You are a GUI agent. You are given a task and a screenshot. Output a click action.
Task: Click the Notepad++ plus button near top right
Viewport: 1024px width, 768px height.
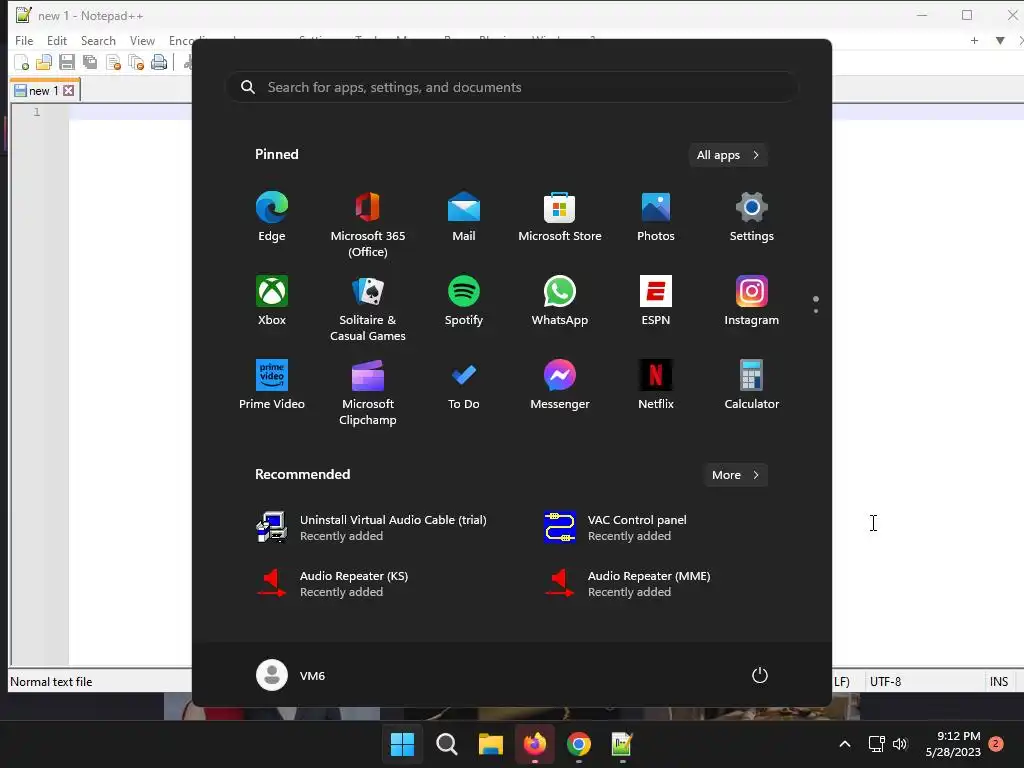[x=974, y=40]
